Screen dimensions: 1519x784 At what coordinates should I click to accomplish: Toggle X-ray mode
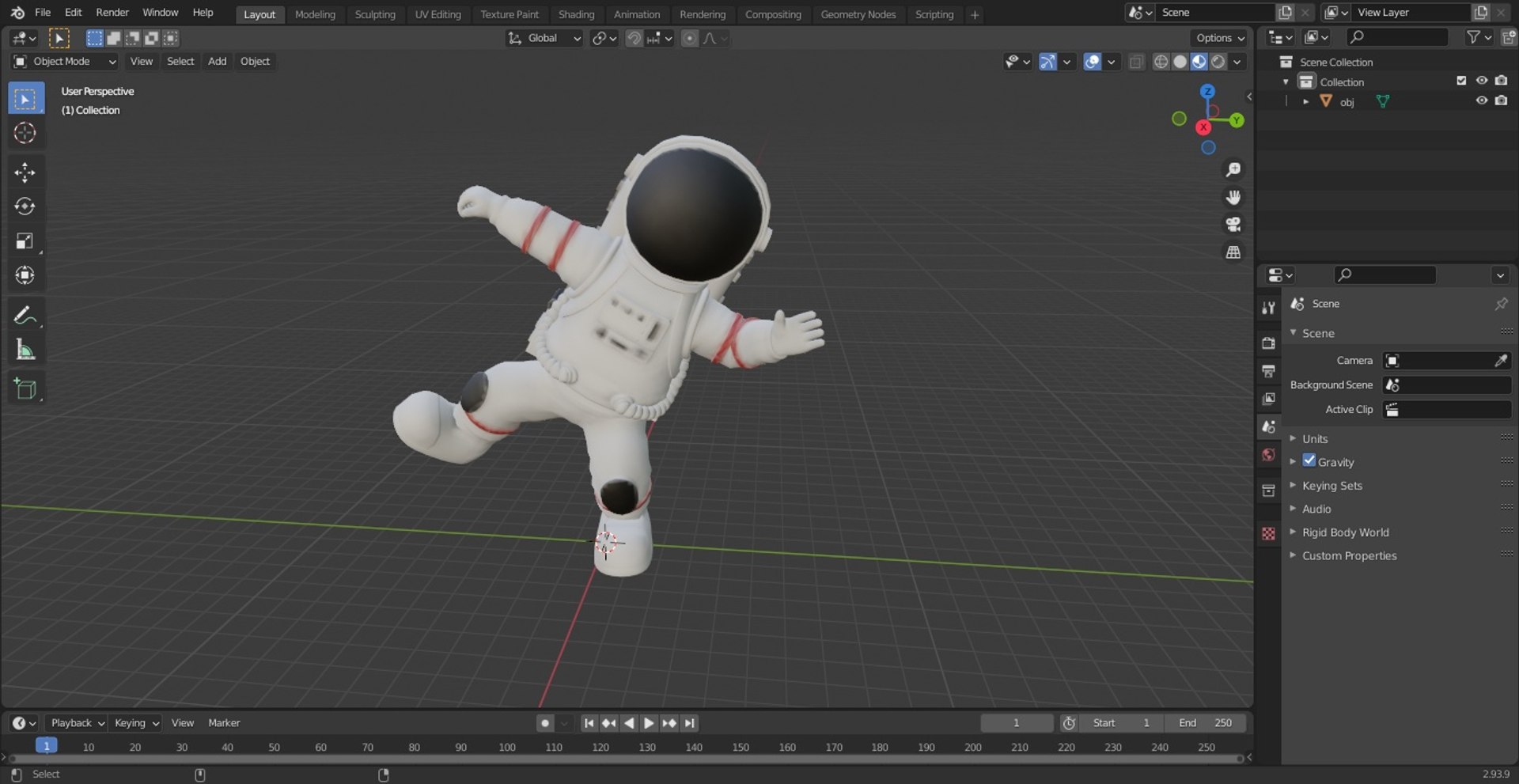click(x=1136, y=62)
